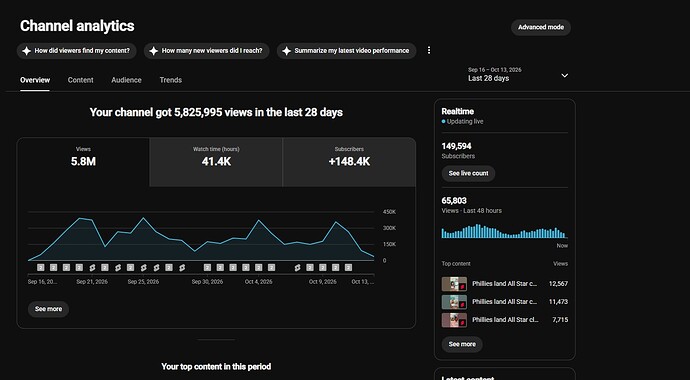Open thumbnail of Phillies video with 7,715 views
The height and width of the screenshot is (380, 690).
point(454,320)
